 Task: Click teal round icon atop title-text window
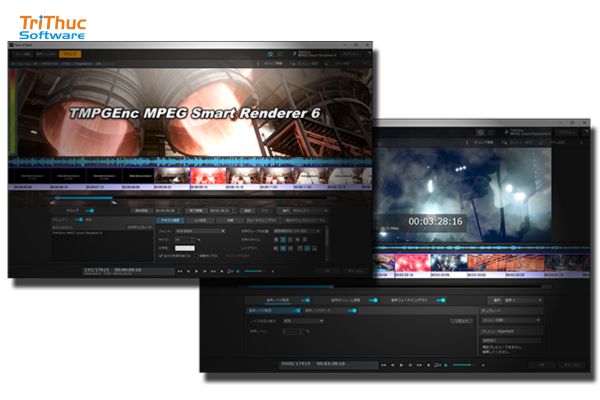point(270,54)
